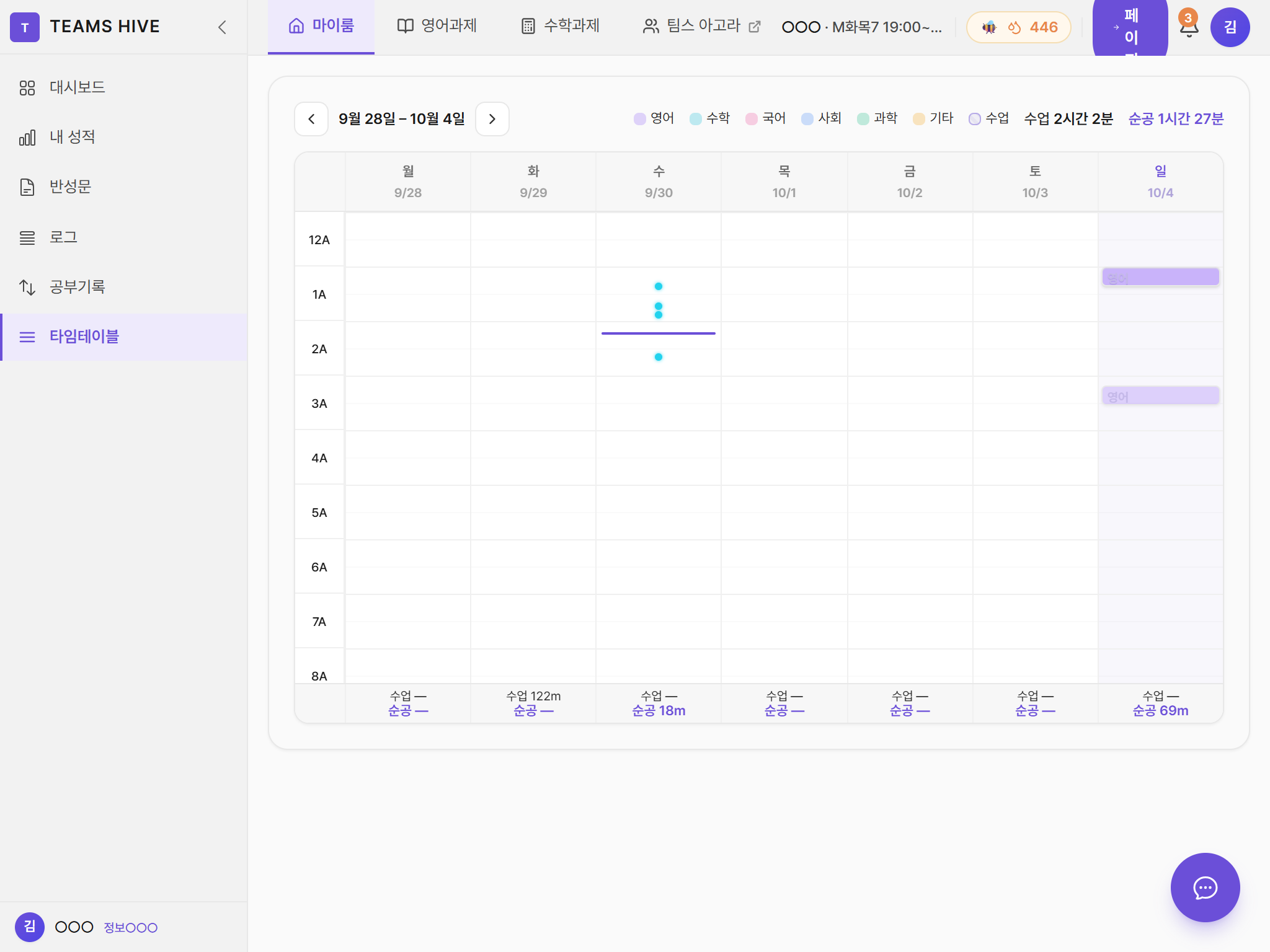Open 로그 in the sidebar

coord(124,237)
